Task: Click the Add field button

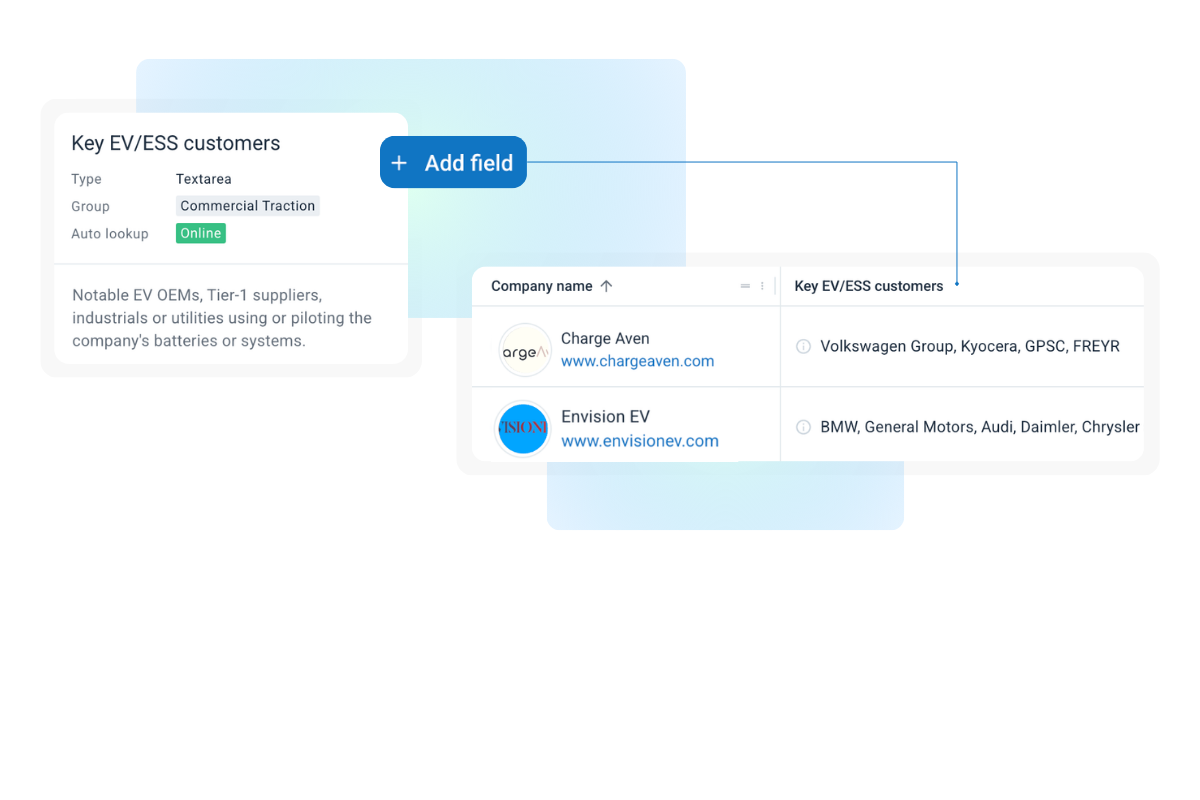Action: tap(453, 162)
